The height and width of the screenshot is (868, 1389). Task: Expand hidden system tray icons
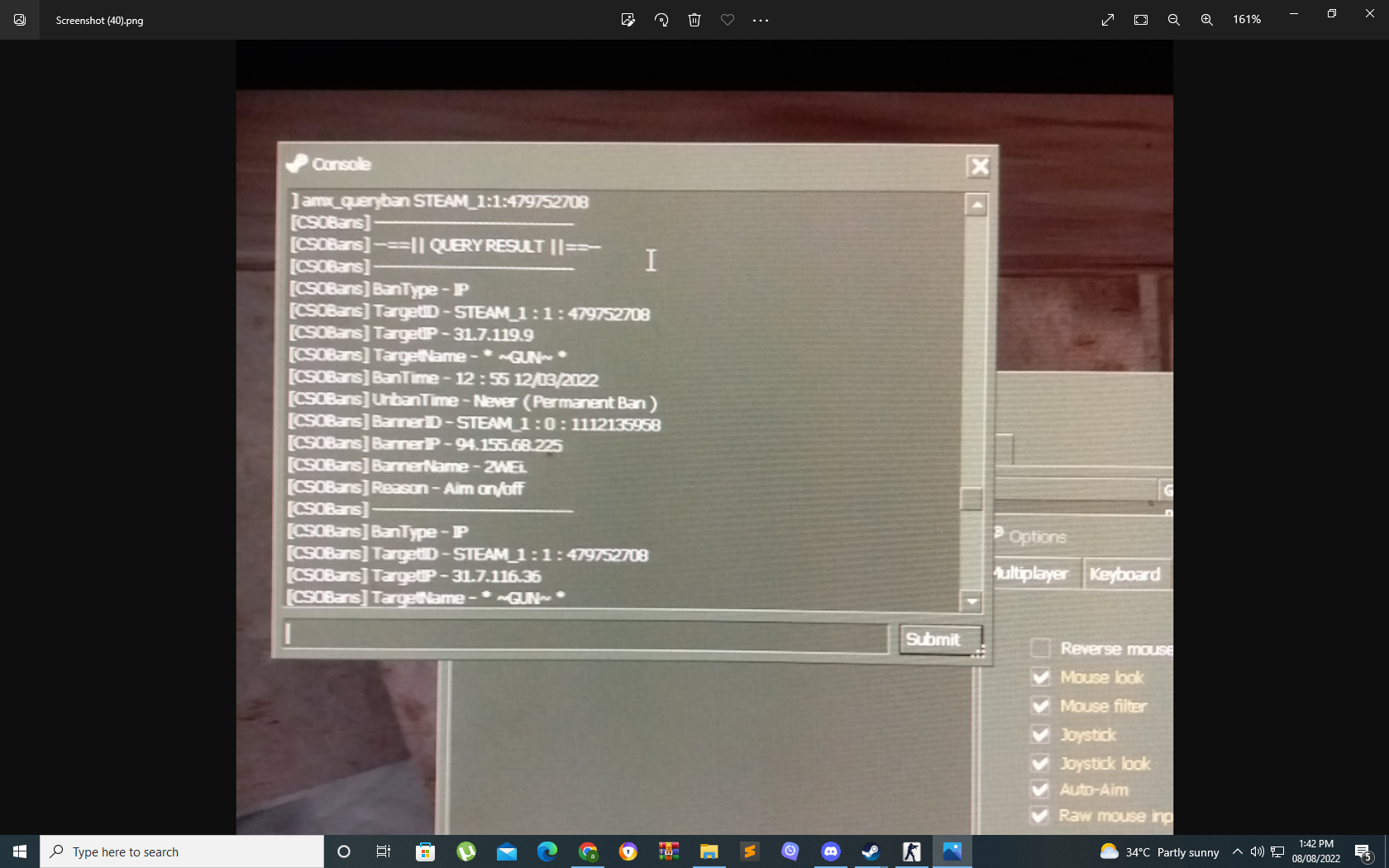1238,851
